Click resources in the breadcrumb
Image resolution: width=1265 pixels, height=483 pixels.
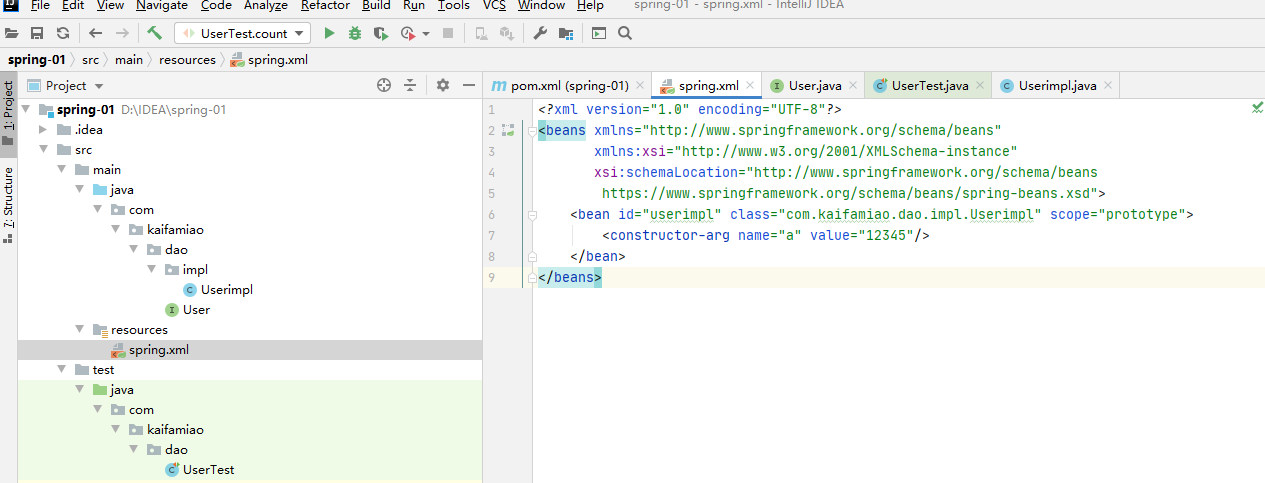coord(187,60)
